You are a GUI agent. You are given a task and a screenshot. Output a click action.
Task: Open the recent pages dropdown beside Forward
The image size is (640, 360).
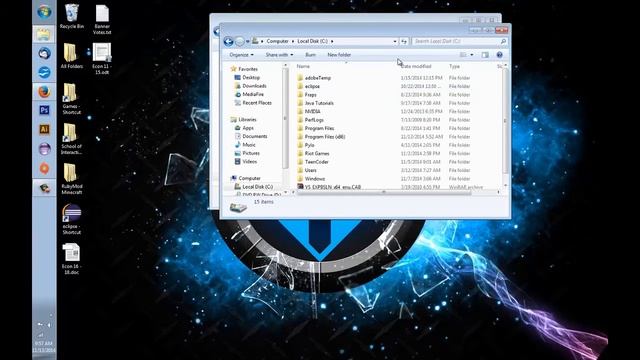pos(248,41)
